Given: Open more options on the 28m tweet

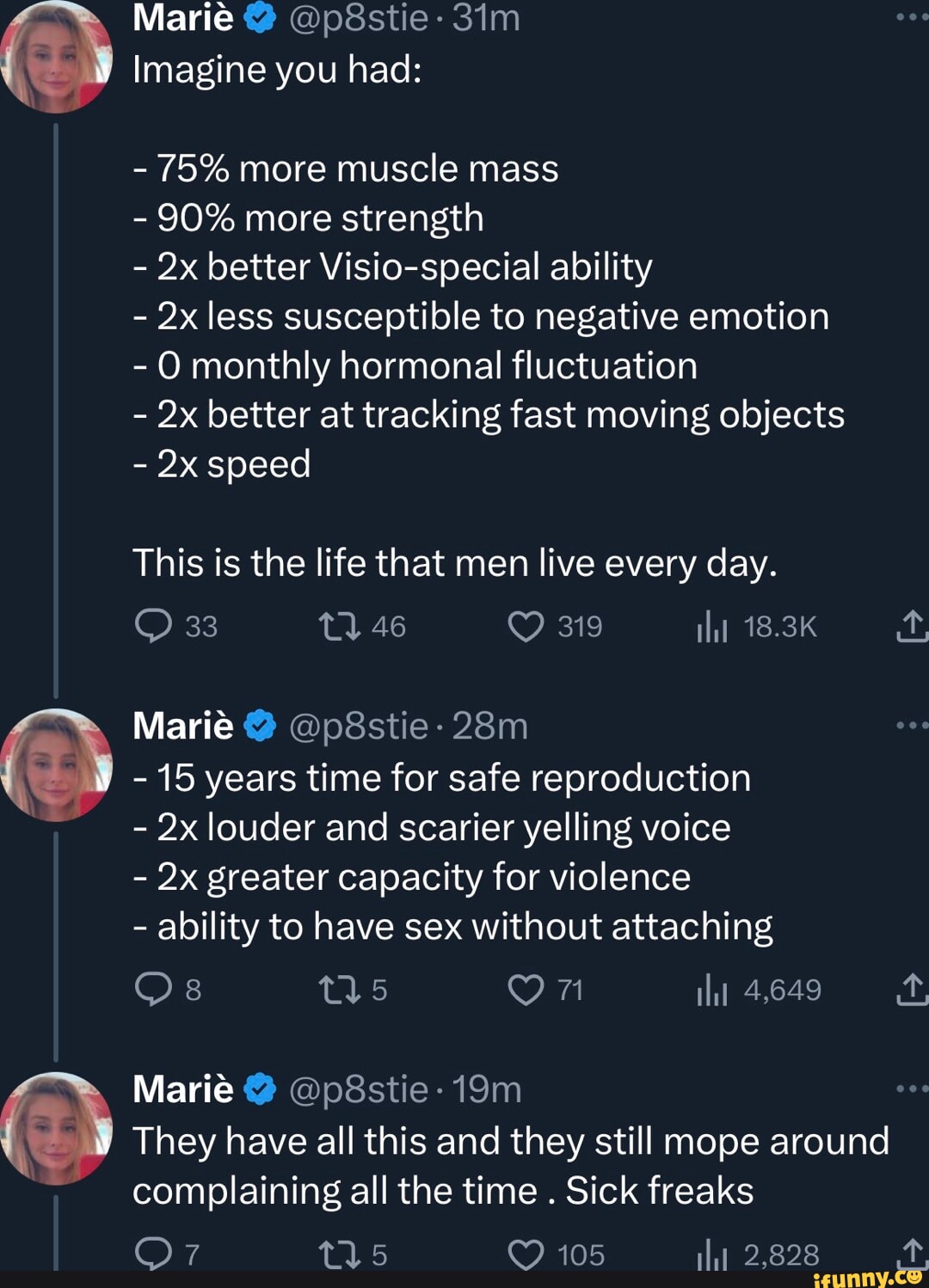Looking at the screenshot, I should pos(911,726).
